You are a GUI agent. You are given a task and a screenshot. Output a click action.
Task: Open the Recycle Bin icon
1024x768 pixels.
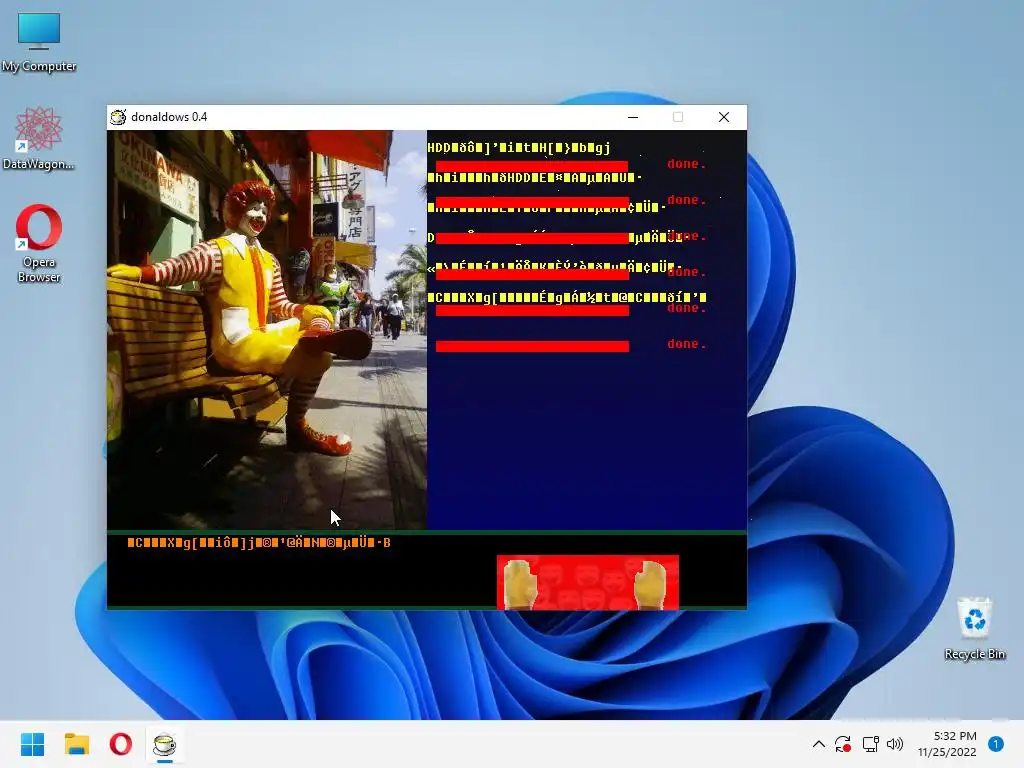coord(974,628)
